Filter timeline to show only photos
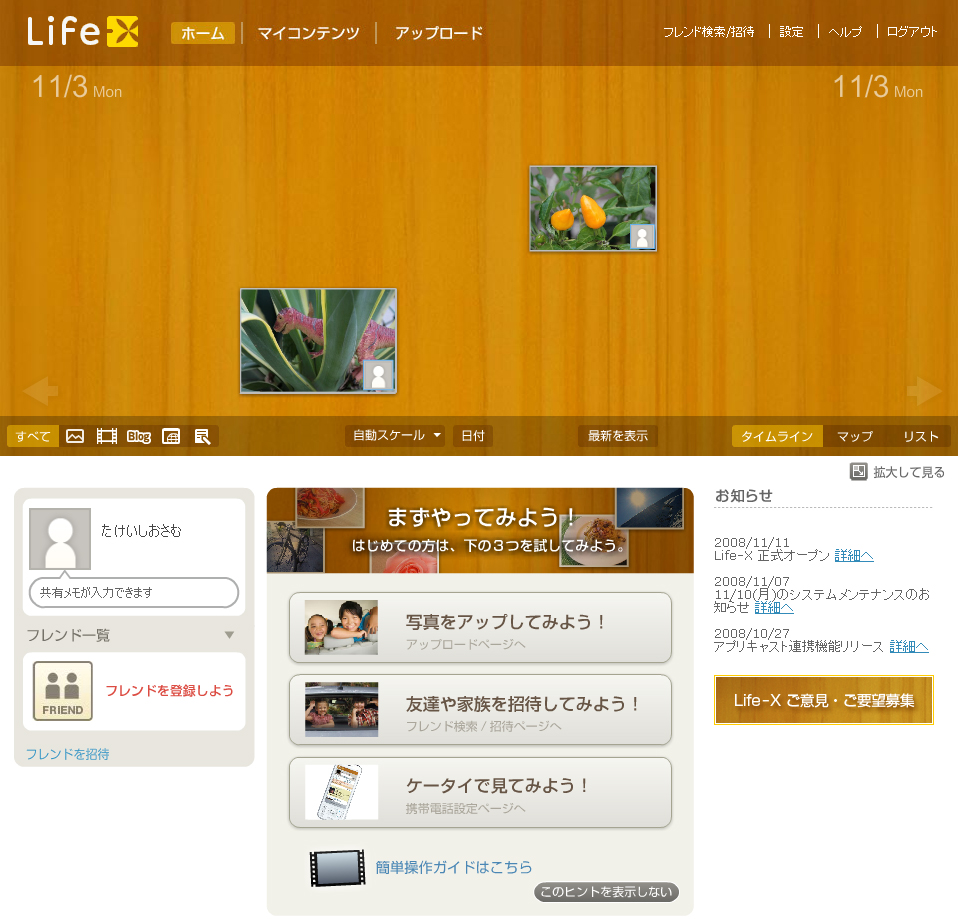This screenshot has width=958, height=919. pyautogui.click(x=75, y=436)
